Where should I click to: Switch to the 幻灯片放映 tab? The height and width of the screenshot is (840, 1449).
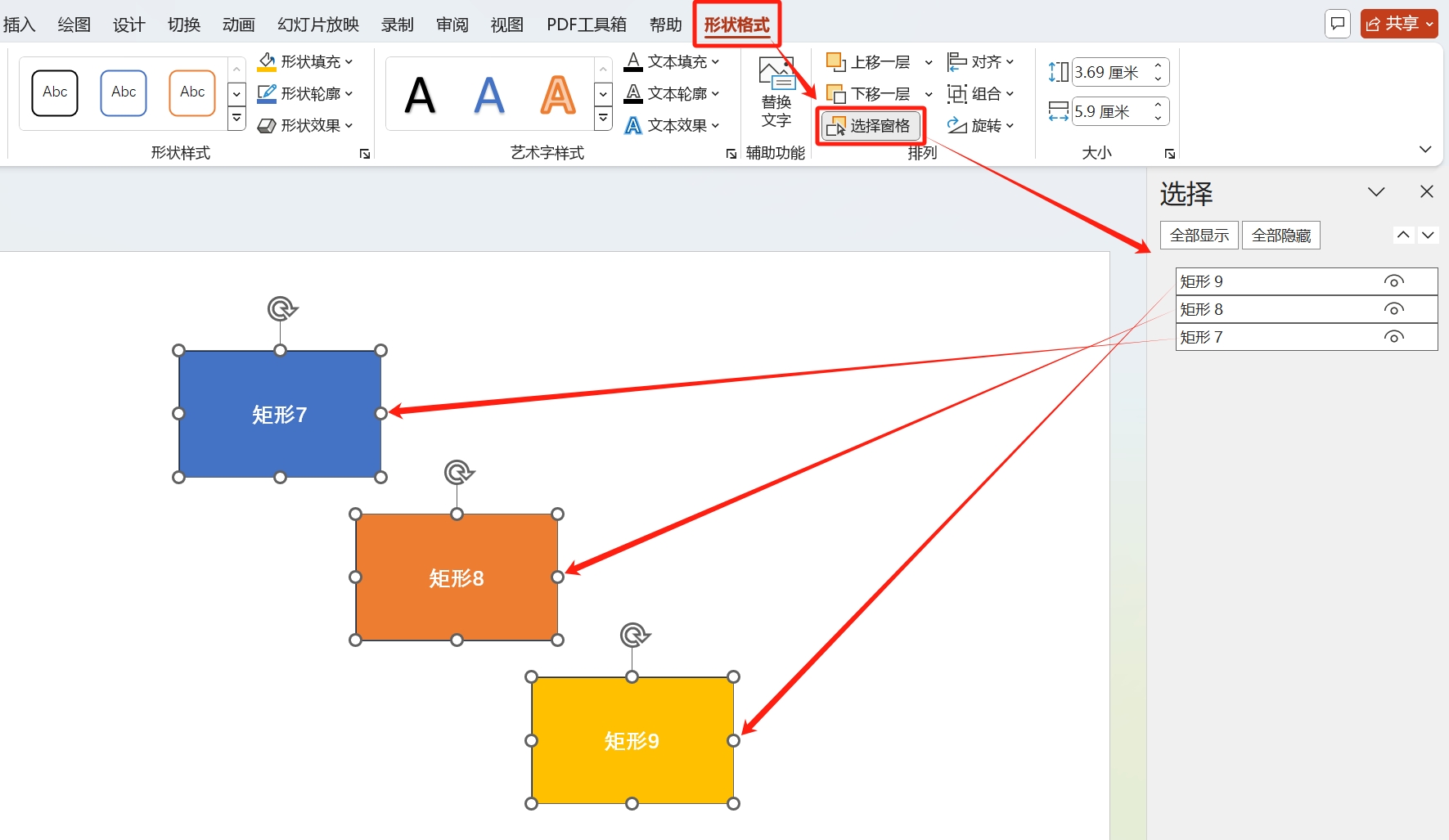click(x=317, y=25)
